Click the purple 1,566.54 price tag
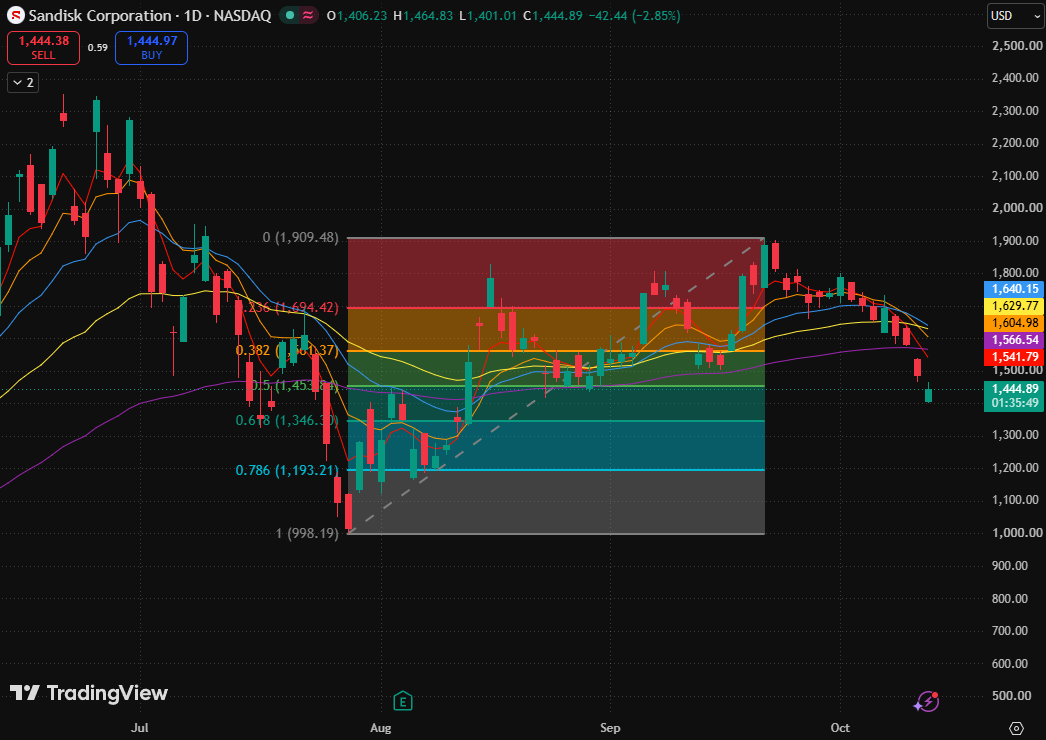 [1014, 340]
